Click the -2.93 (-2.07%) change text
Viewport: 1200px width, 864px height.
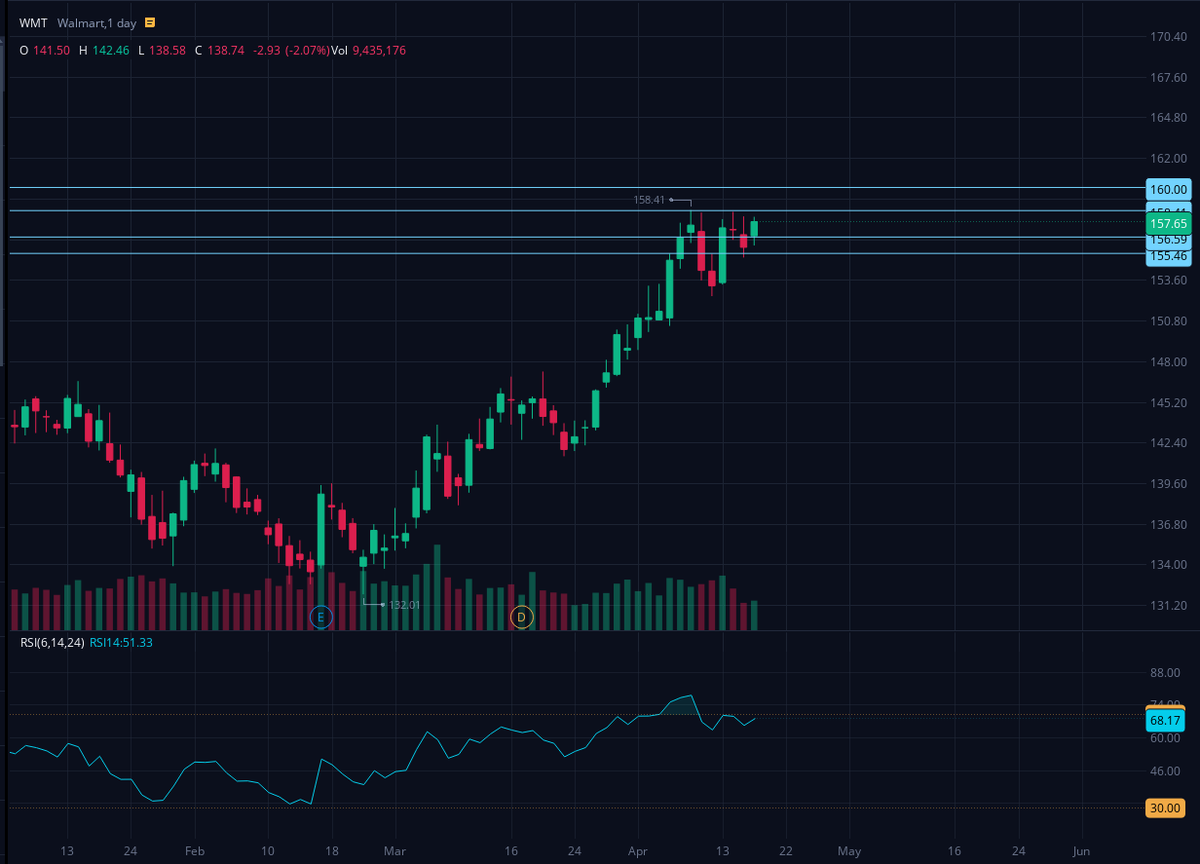click(x=291, y=50)
